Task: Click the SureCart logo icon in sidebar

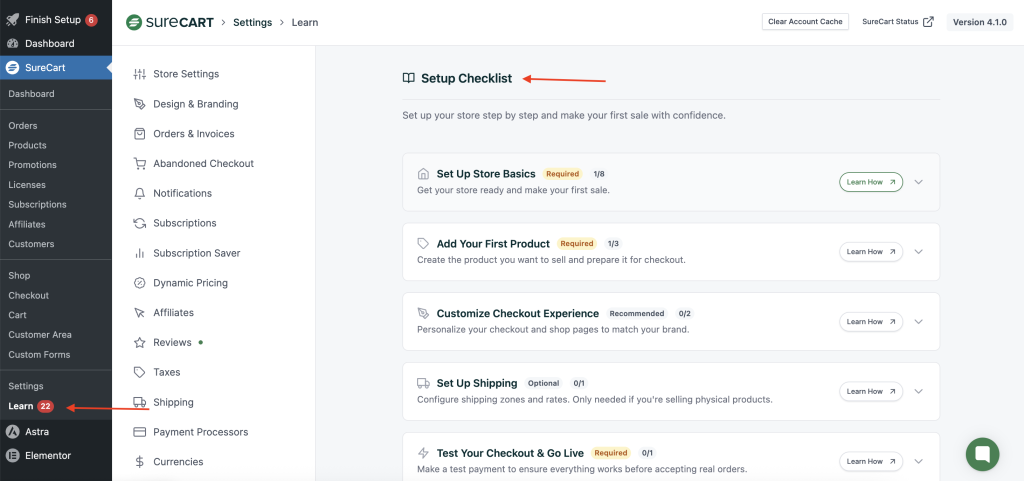Action: coord(12,68)
